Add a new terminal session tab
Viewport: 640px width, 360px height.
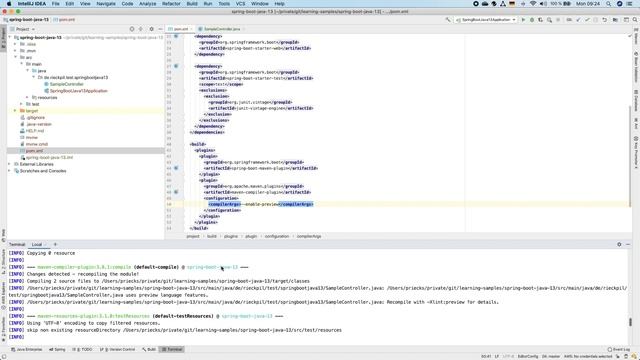pyautogui.click(x=55, y=244)
